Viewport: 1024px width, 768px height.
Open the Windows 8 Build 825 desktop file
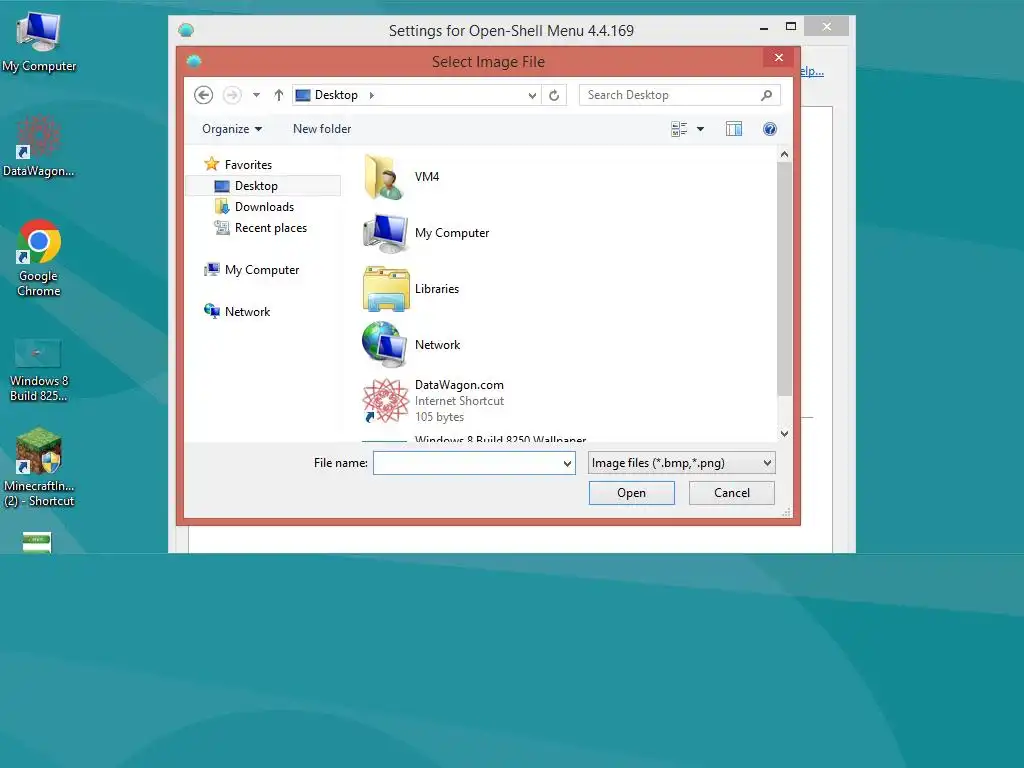[39, 370]
